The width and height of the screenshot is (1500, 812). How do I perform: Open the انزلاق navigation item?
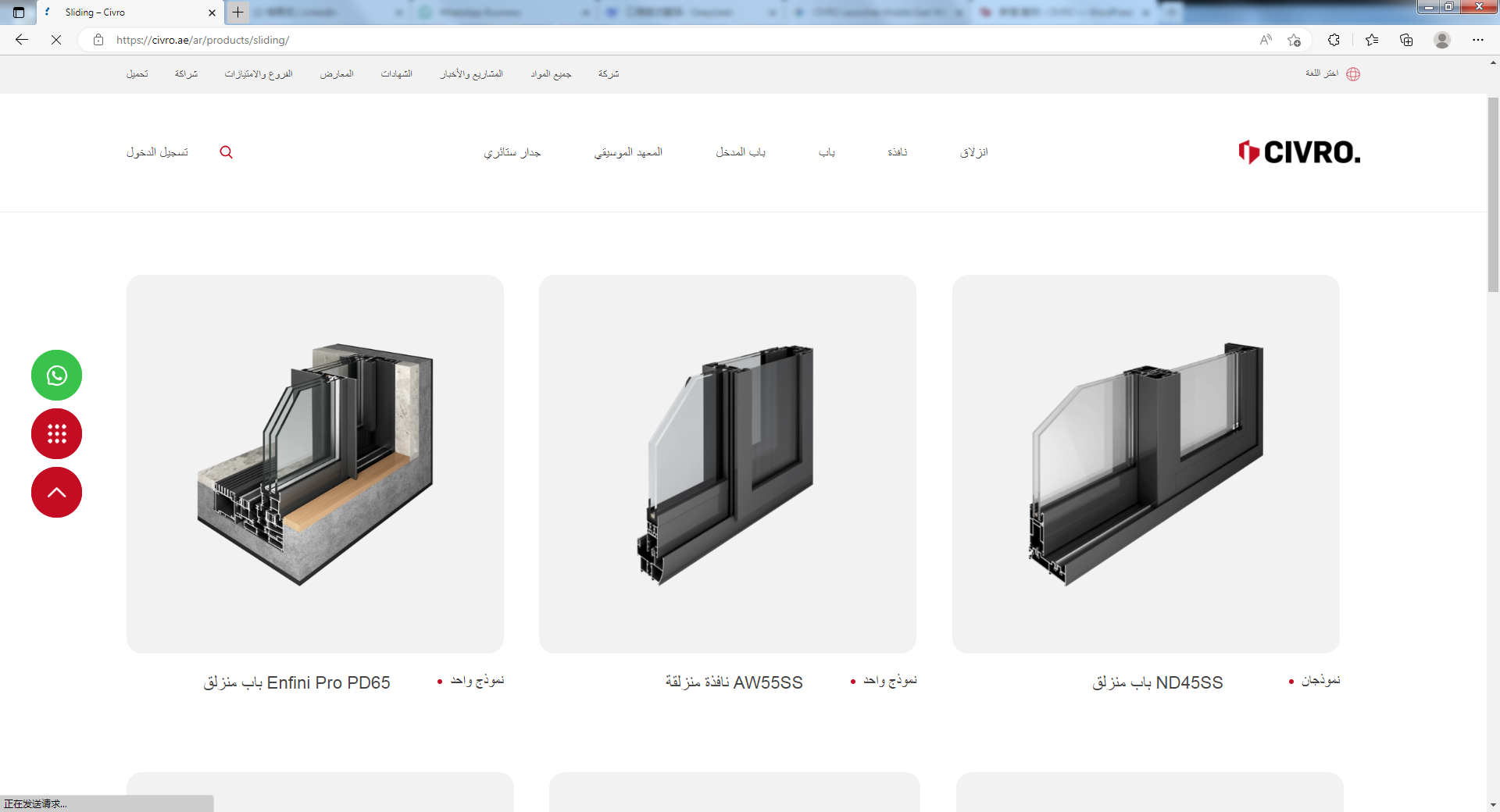click(x=974, y=152)
